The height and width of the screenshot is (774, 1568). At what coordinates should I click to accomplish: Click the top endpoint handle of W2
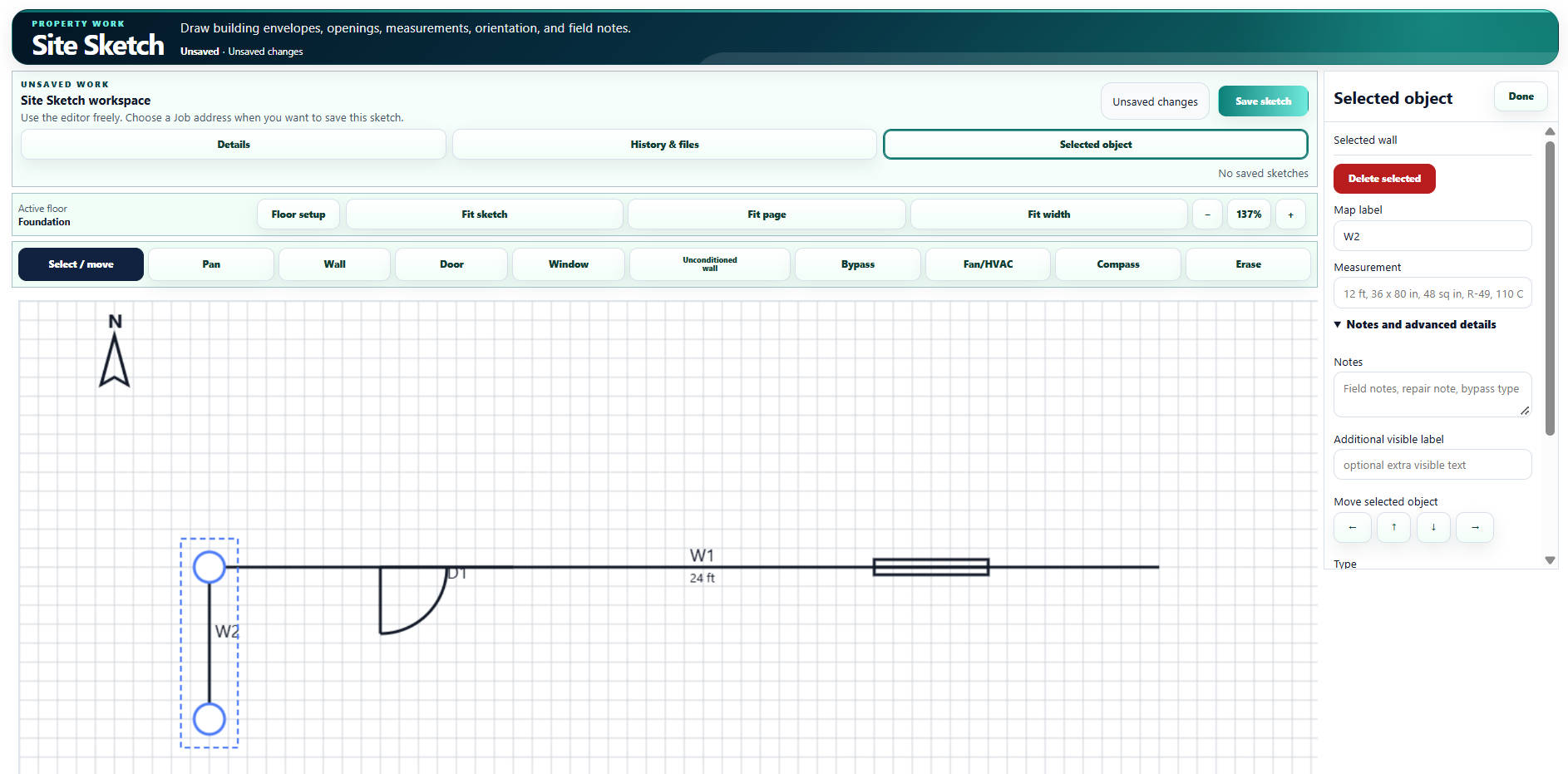point(210,567)
